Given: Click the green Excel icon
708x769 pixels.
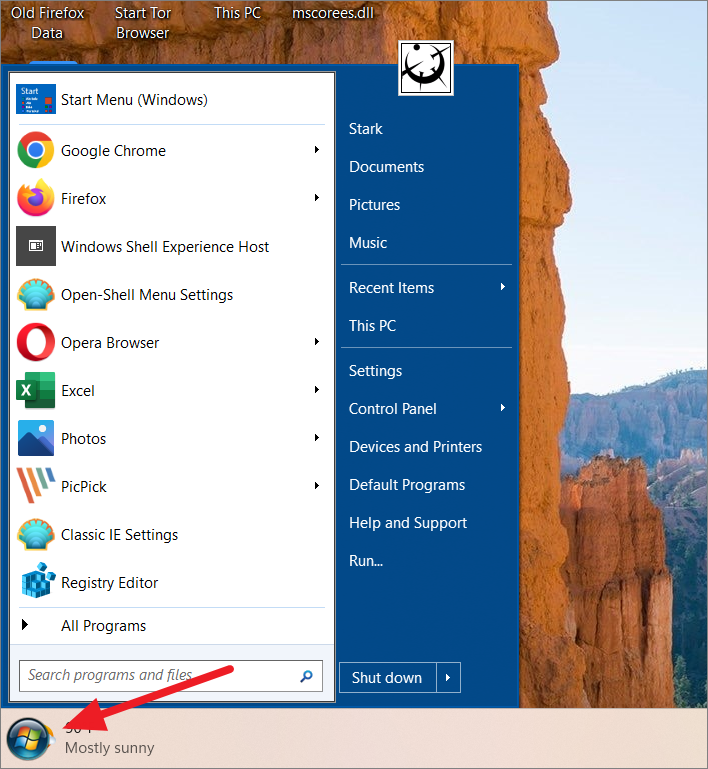Looking at the screenshot, I should (x=36, y=391).
